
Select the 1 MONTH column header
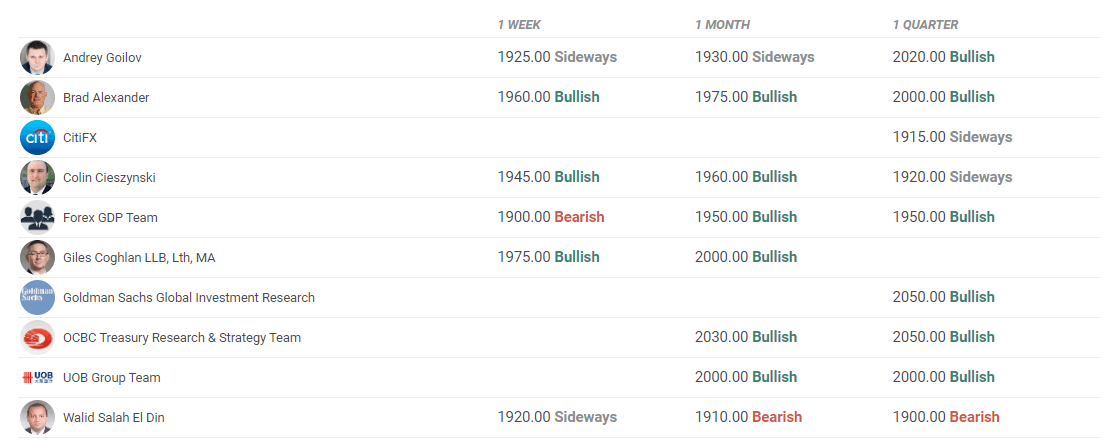[x=722, y=25]
